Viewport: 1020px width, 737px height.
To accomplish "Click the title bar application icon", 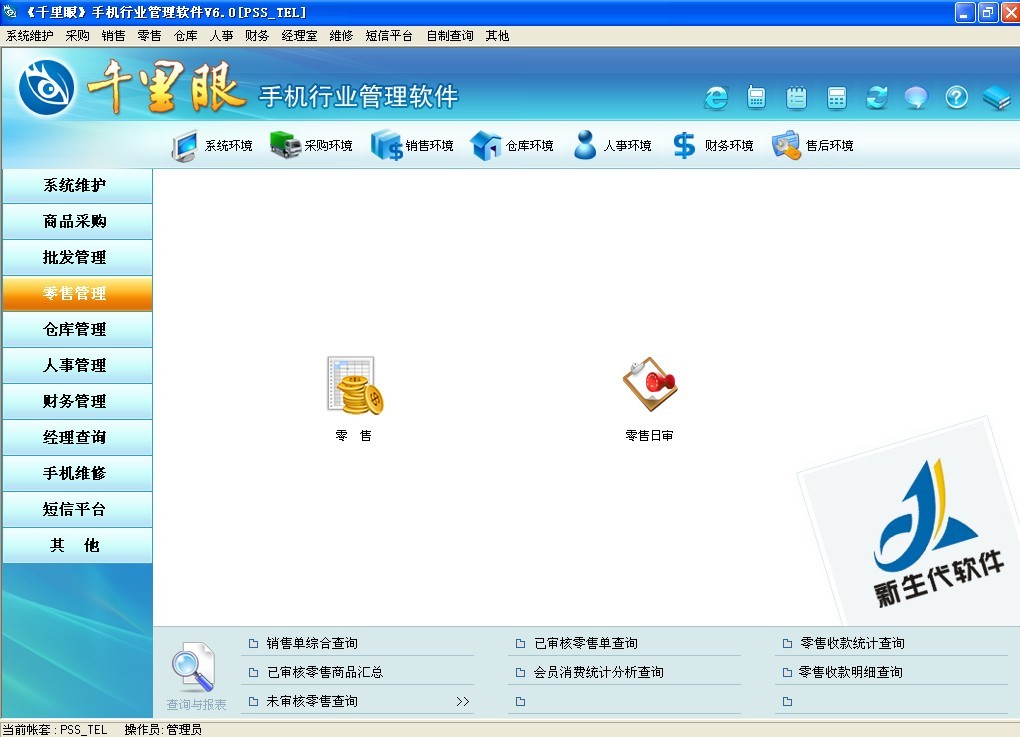I will click(10, 12).
